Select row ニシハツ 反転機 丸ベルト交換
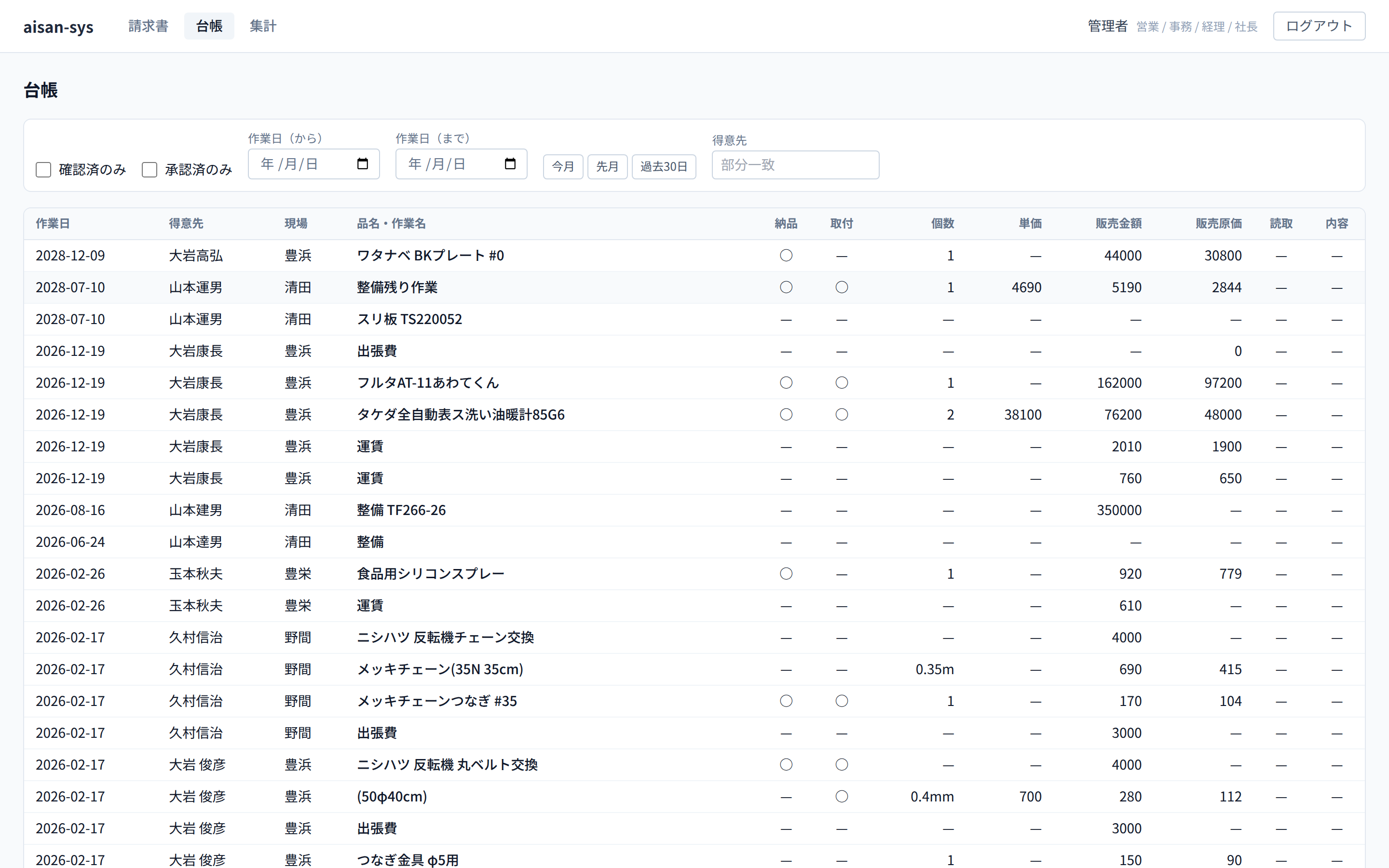 694,765
